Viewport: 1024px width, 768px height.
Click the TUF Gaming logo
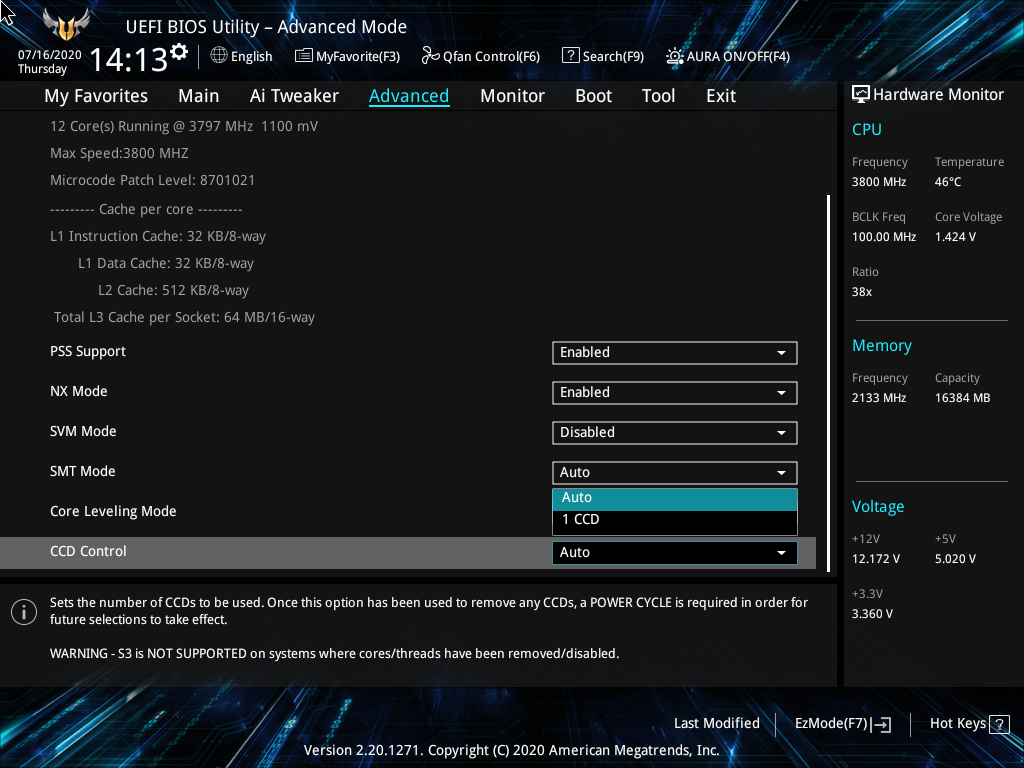click(66, 25)
